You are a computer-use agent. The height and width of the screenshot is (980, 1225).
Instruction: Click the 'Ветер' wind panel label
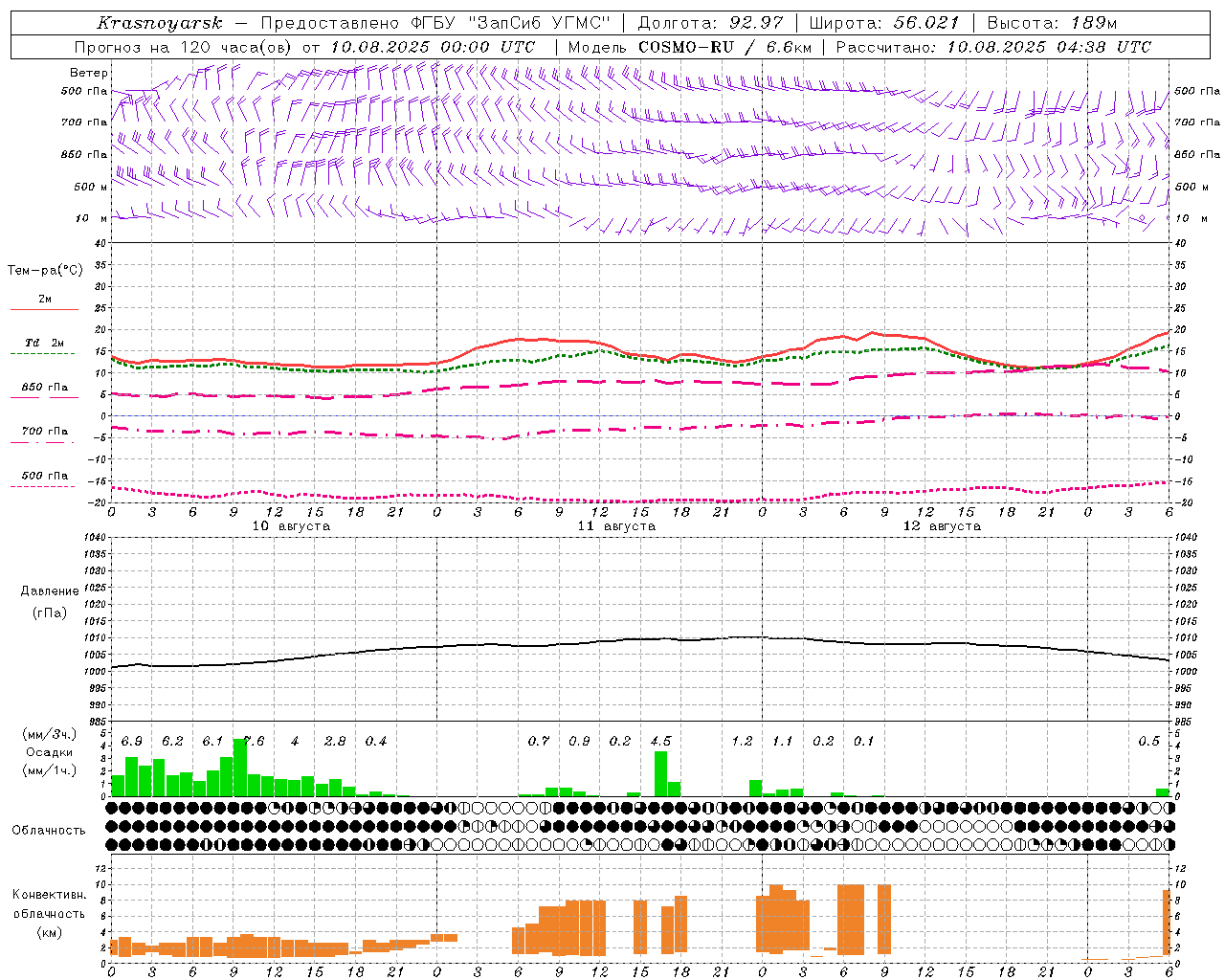pyautogui.click(x=89, y=73)
